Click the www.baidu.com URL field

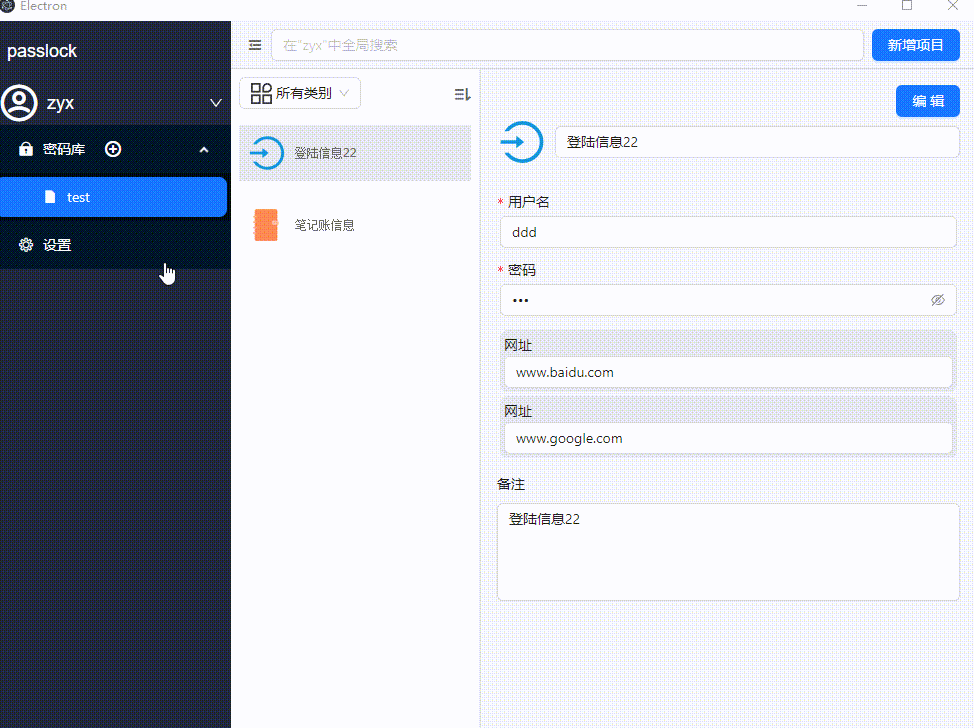click(727, 372)
